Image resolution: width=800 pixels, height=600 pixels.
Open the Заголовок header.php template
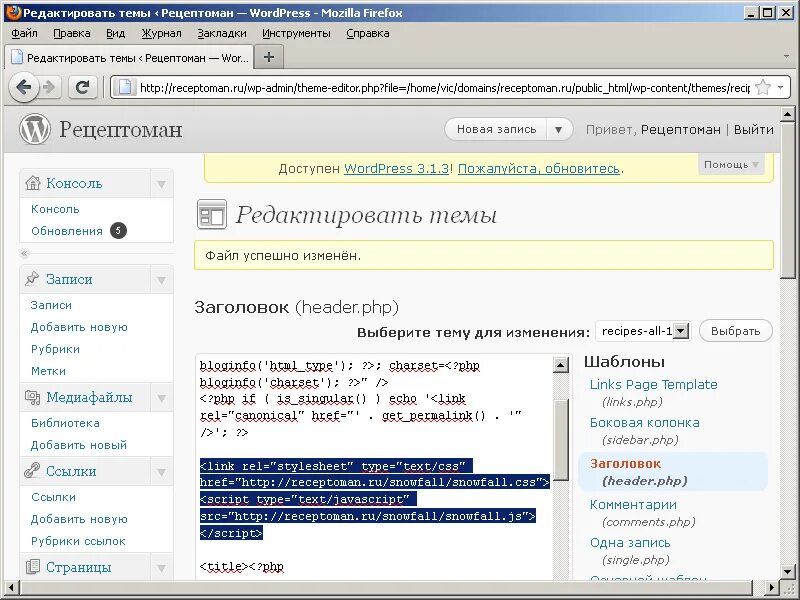point(626,463)
